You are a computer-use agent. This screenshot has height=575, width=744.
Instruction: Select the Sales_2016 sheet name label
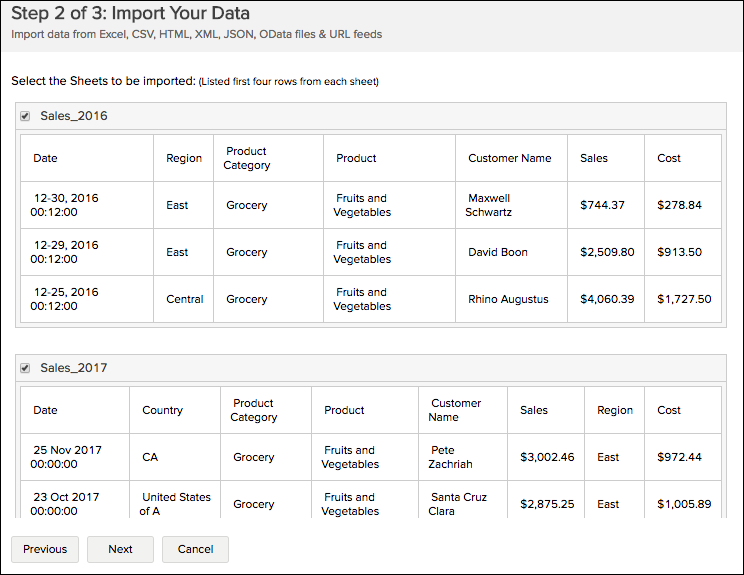[x=73, y=116]
